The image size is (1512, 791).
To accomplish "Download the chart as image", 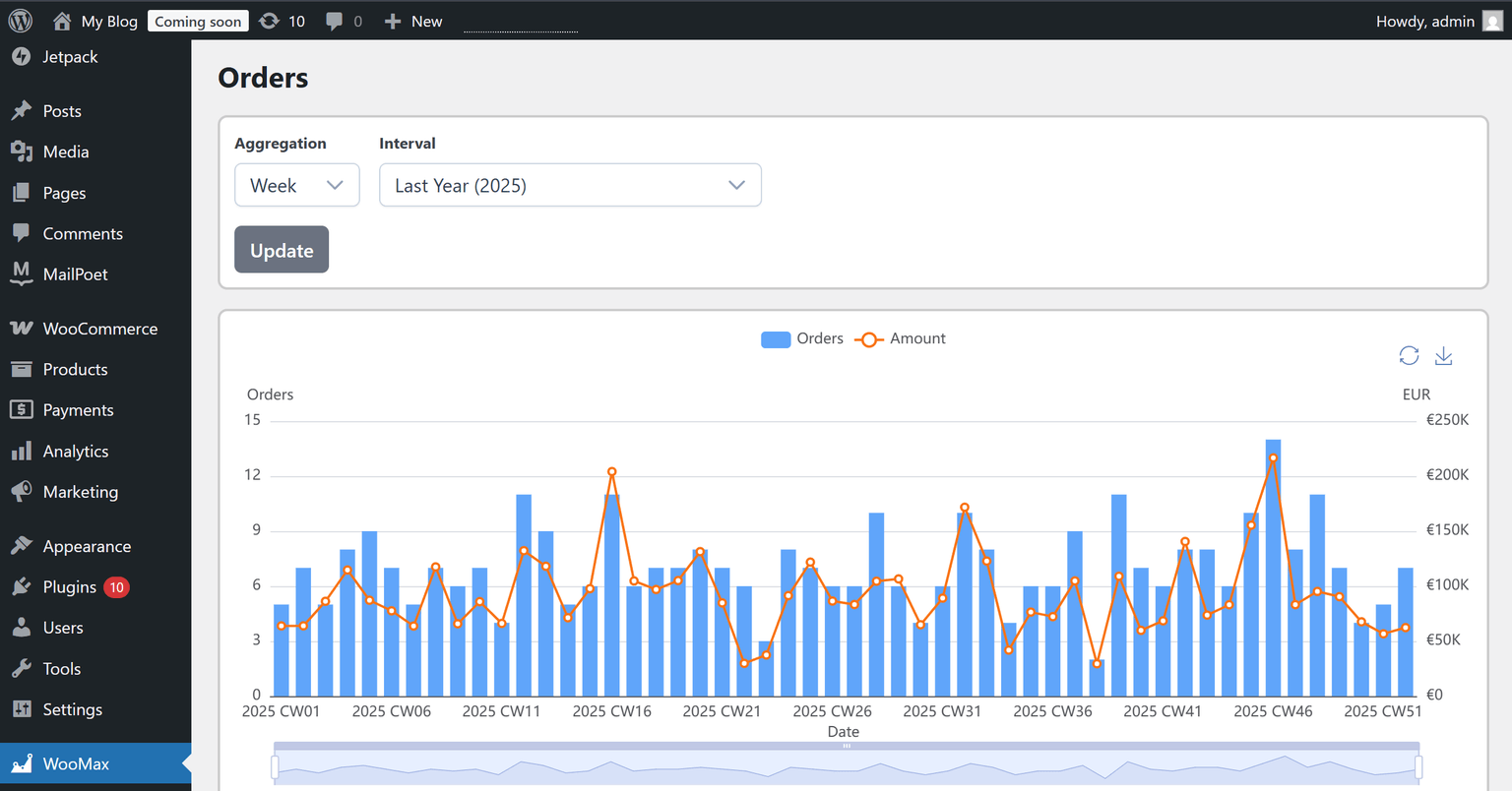I will 1444,355.
